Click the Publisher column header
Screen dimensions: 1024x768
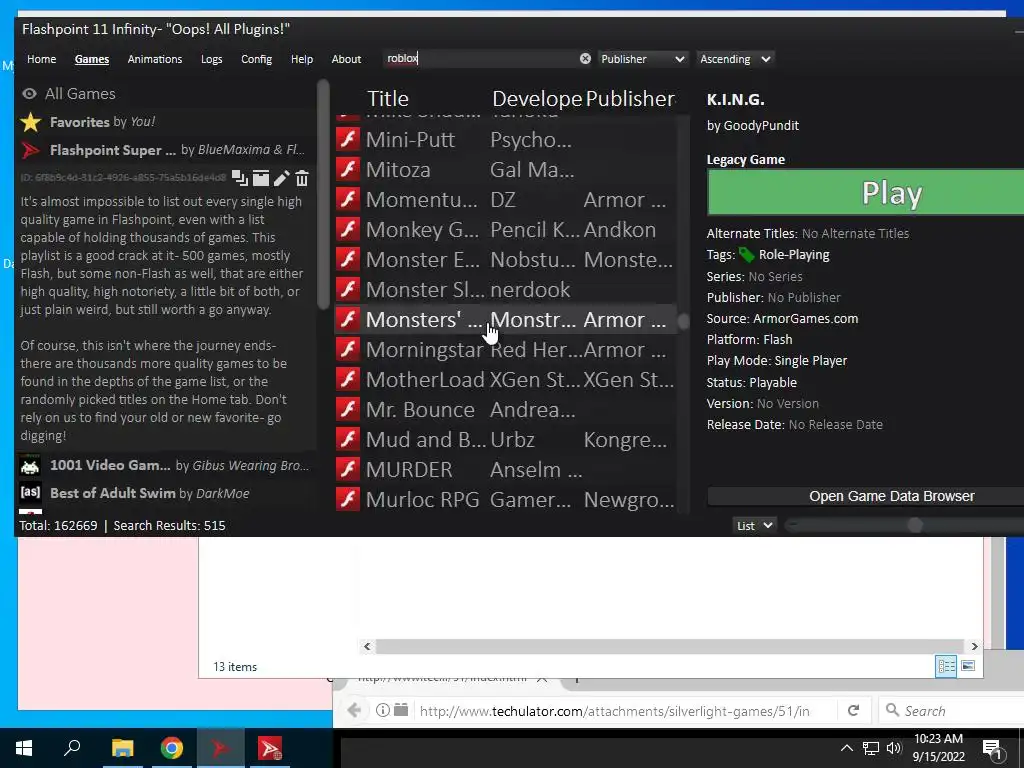click(x=630, y=99)
